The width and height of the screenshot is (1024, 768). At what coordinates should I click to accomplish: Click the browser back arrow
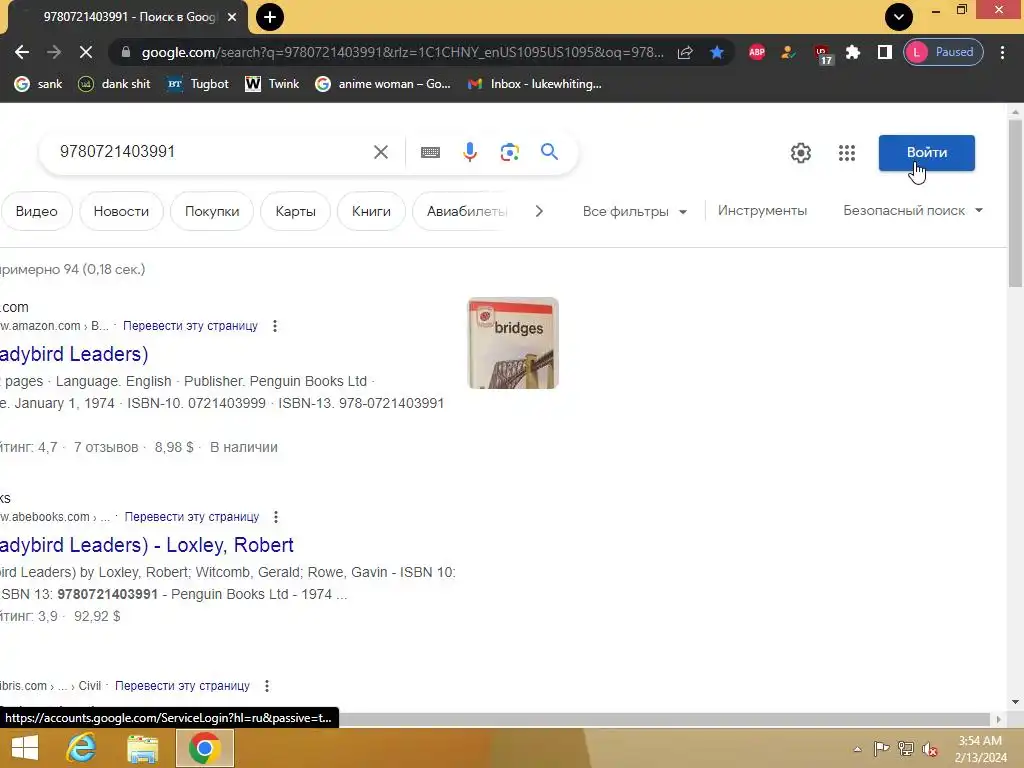pyautogui.click(x=22, y=52)
